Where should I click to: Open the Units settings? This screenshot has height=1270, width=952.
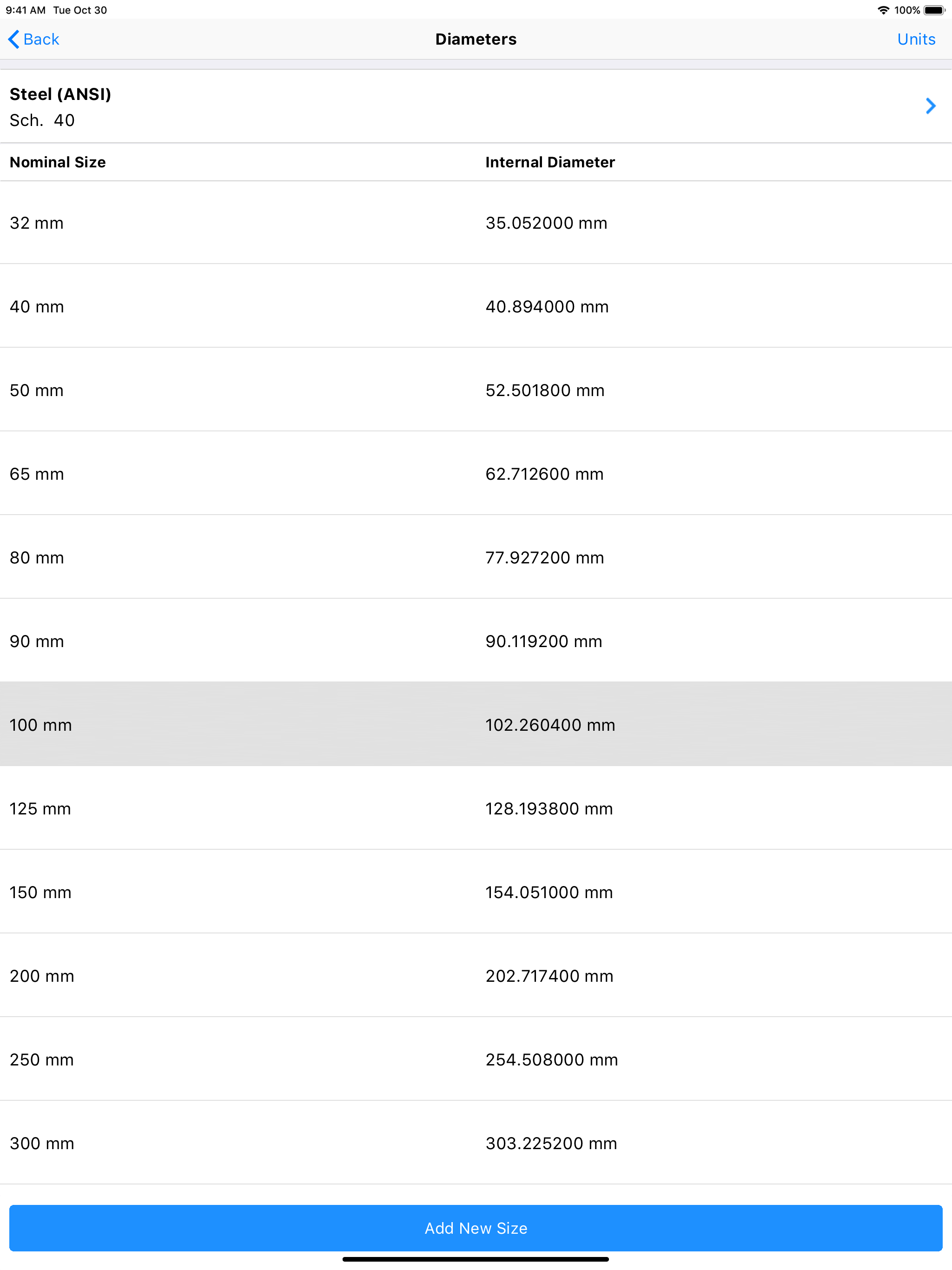tap(916, 39)
